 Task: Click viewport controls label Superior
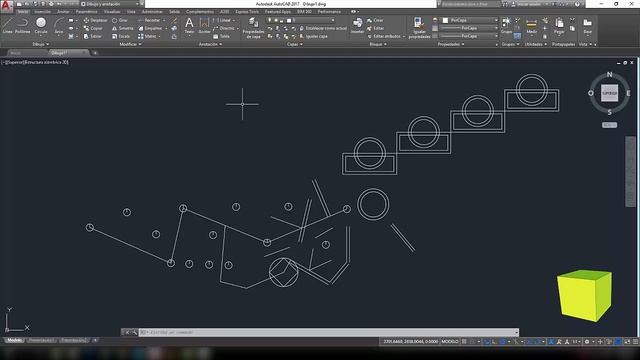[15, 62]
